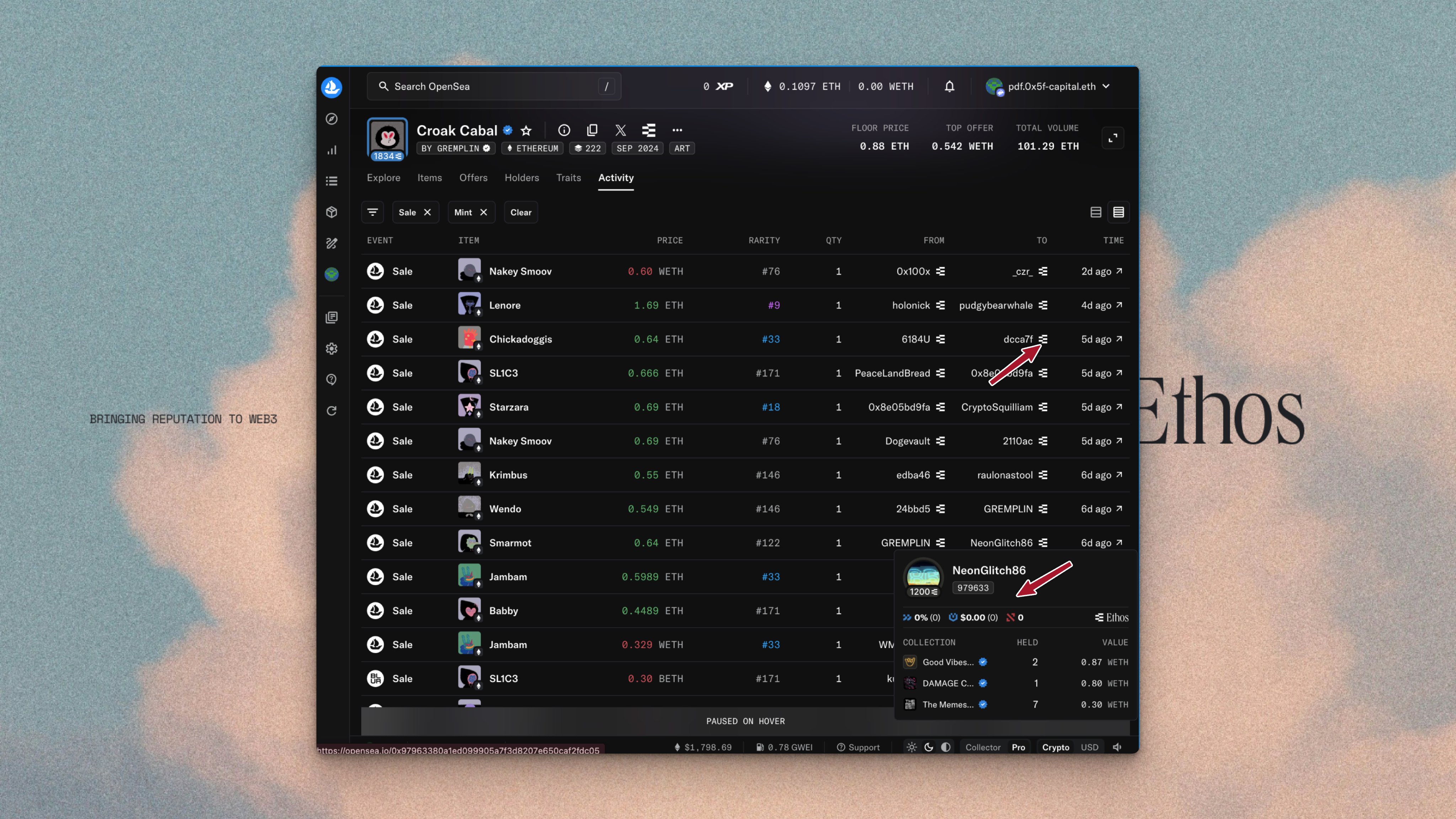Open the three-dot more options menu
1456x819 pixels.
[677, 130]
